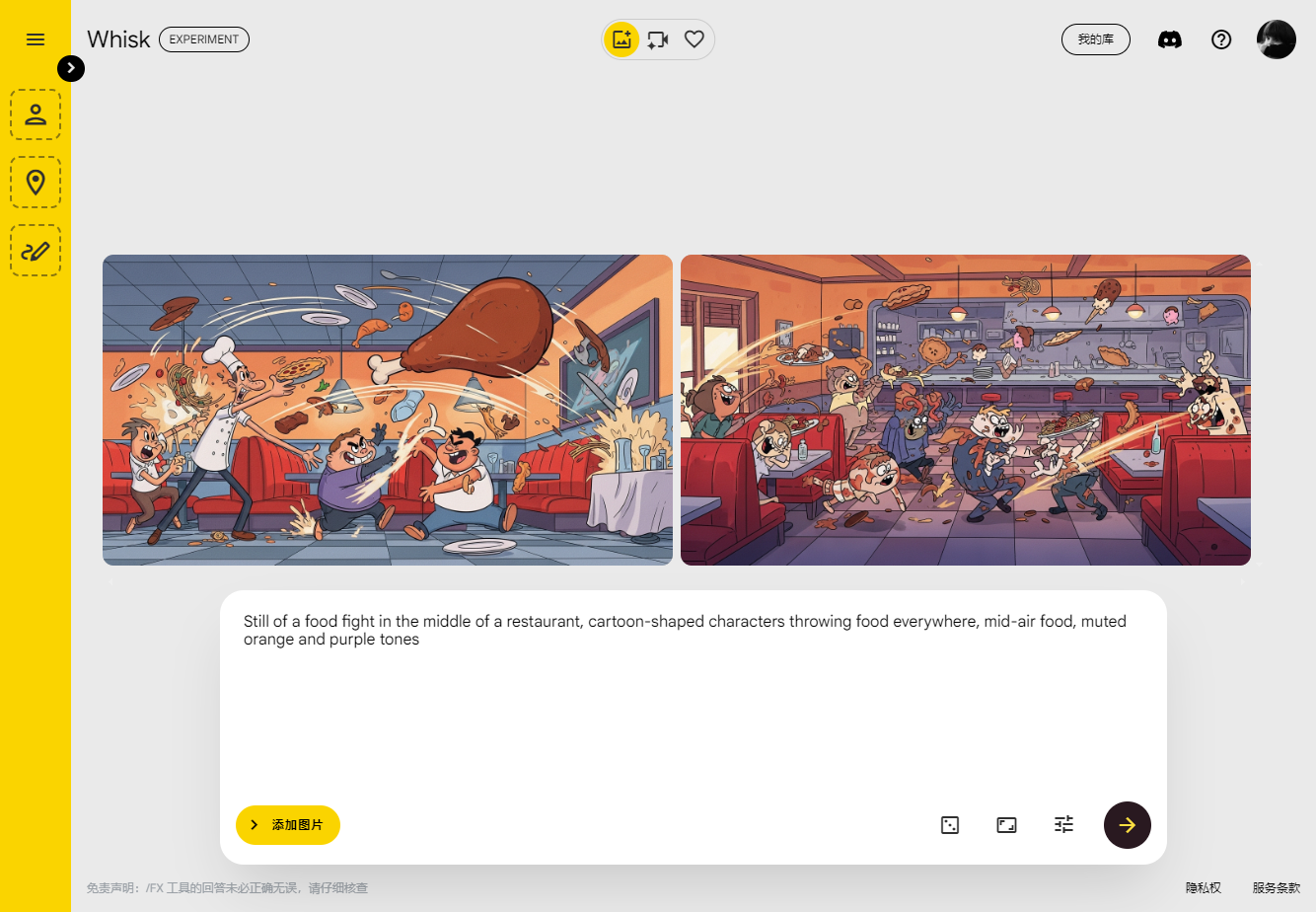Open the help question mark icon
The height and width of the screenshot is (912, 1316).
coord(1221,39)
